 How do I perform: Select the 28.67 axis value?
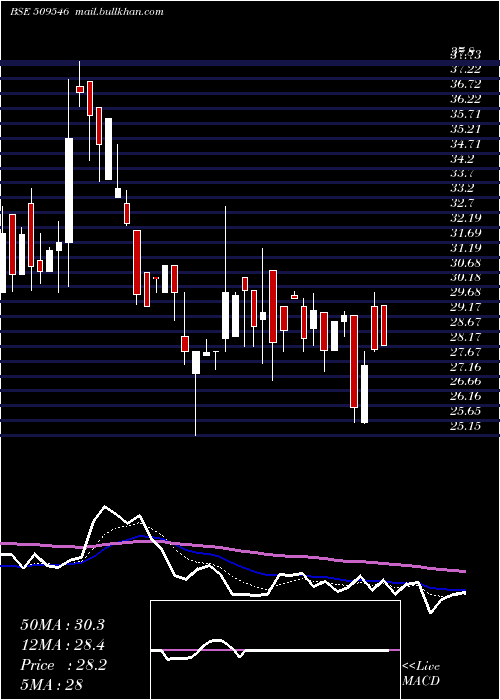[466, 322]
